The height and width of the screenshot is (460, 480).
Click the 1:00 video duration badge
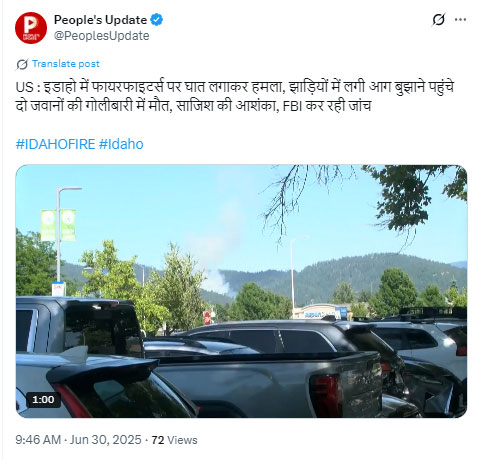click(43, 399)
